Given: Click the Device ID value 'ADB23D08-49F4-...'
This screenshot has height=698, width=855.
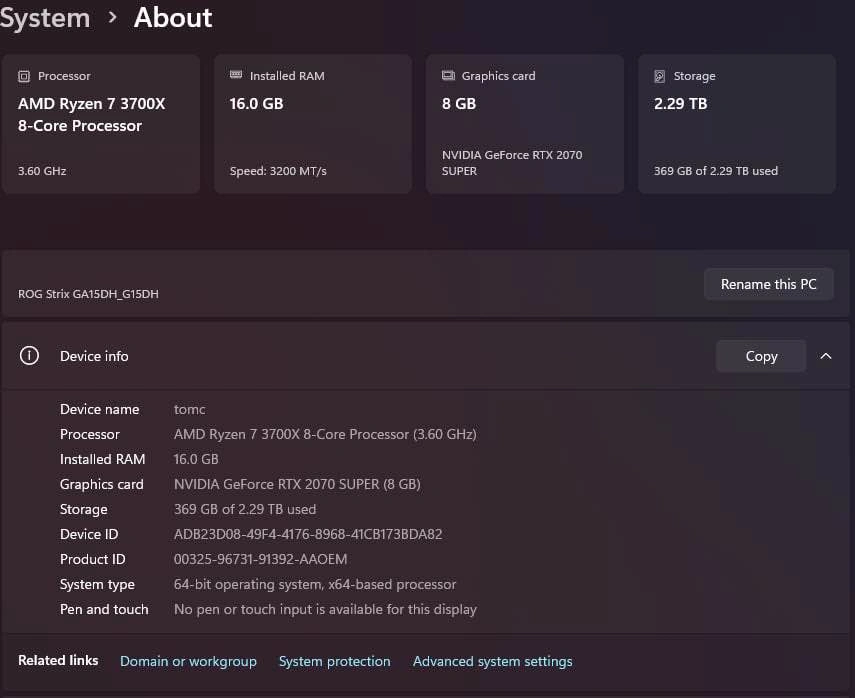Looking at the screenshot, I should pos(308,534).
